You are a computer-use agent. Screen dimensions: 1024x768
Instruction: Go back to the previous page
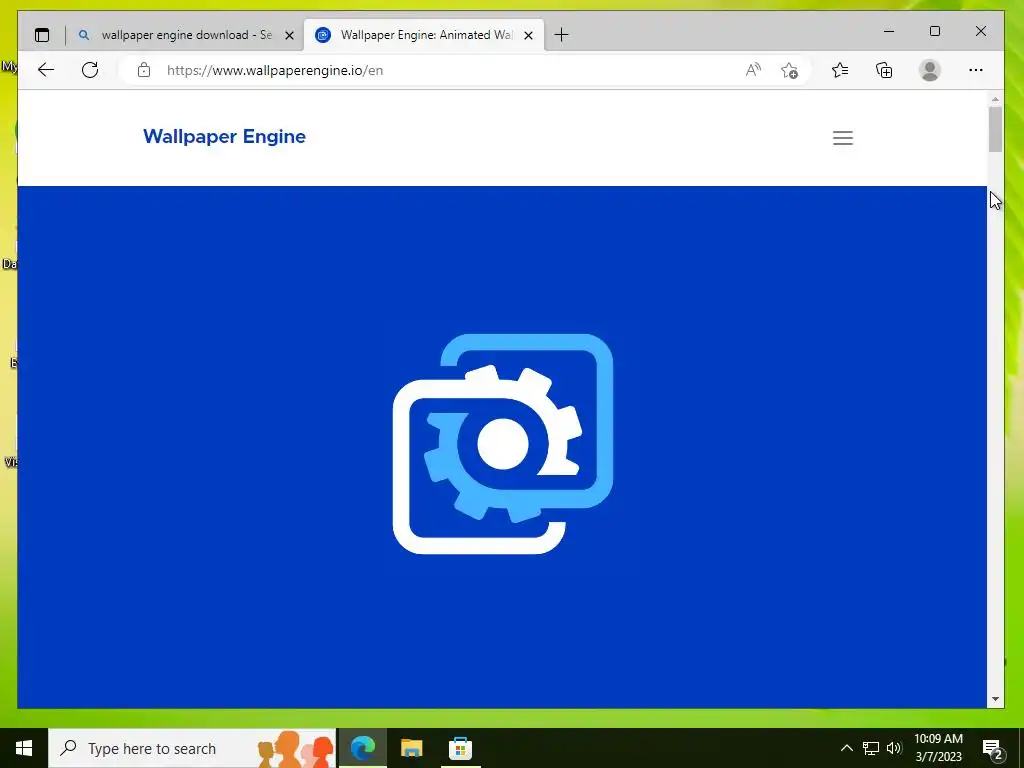[46, 70]
